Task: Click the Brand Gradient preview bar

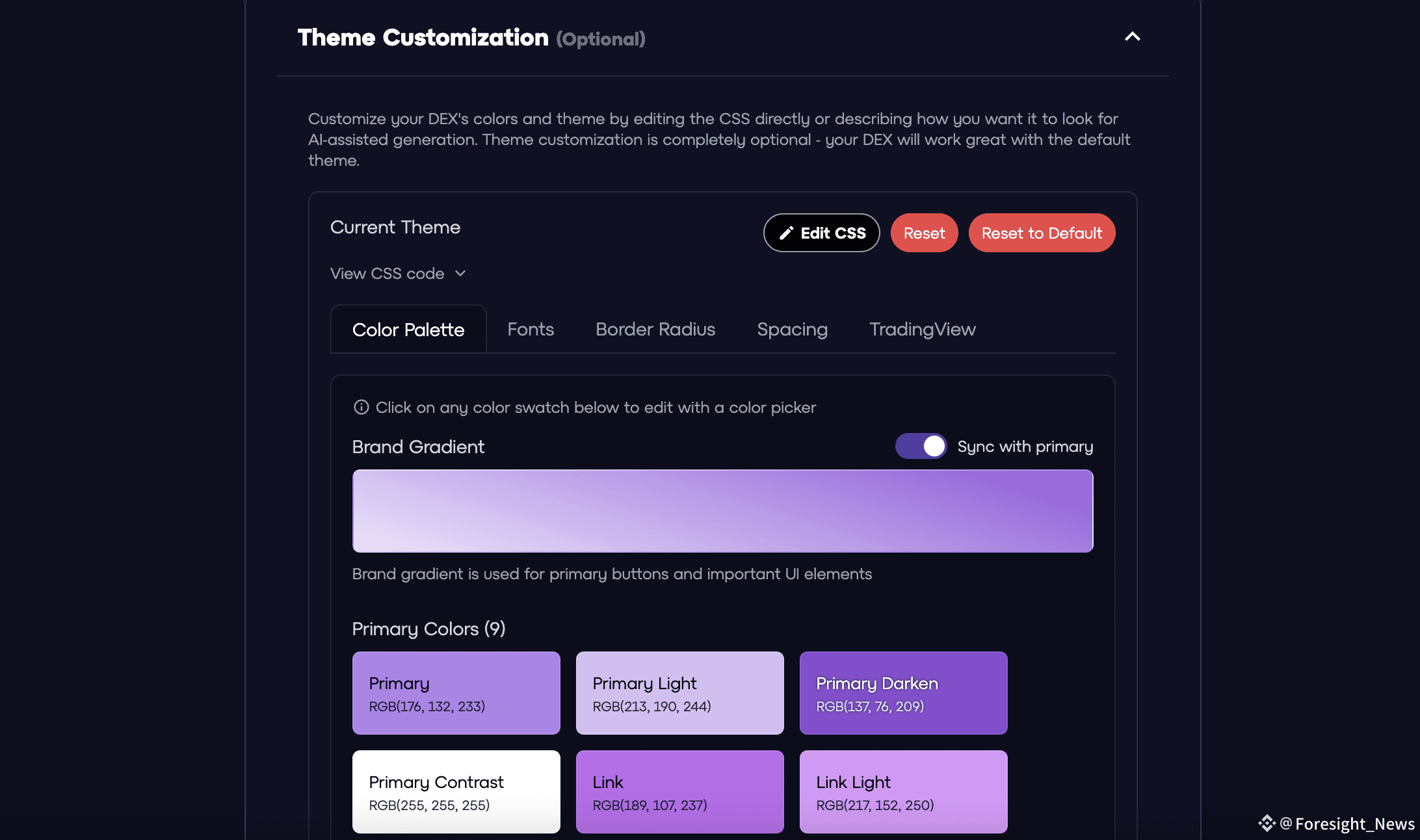Action: click(x=722, y=511)
